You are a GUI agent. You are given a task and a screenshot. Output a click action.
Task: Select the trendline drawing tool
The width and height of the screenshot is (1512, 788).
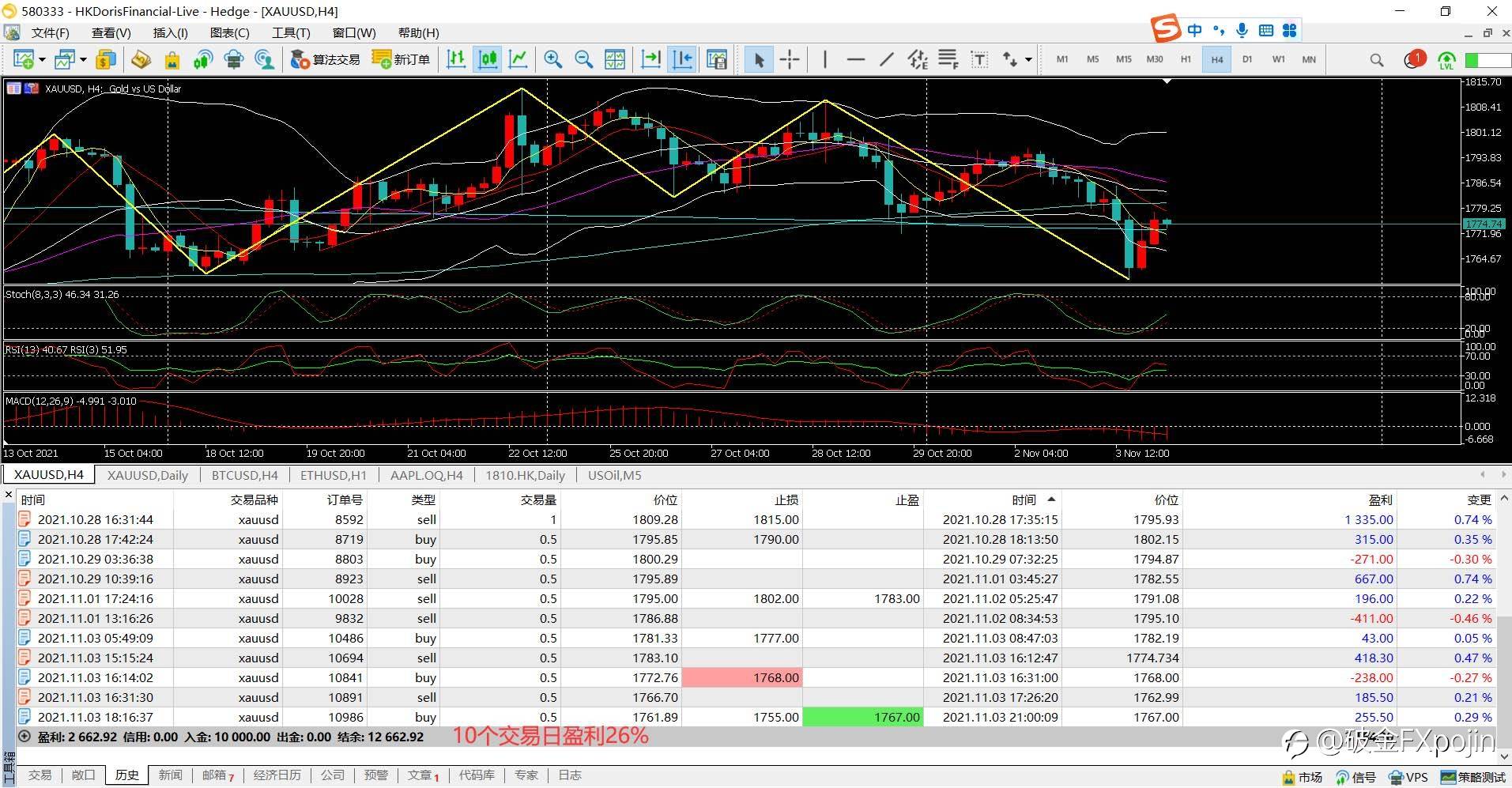[x=887, y=59]
